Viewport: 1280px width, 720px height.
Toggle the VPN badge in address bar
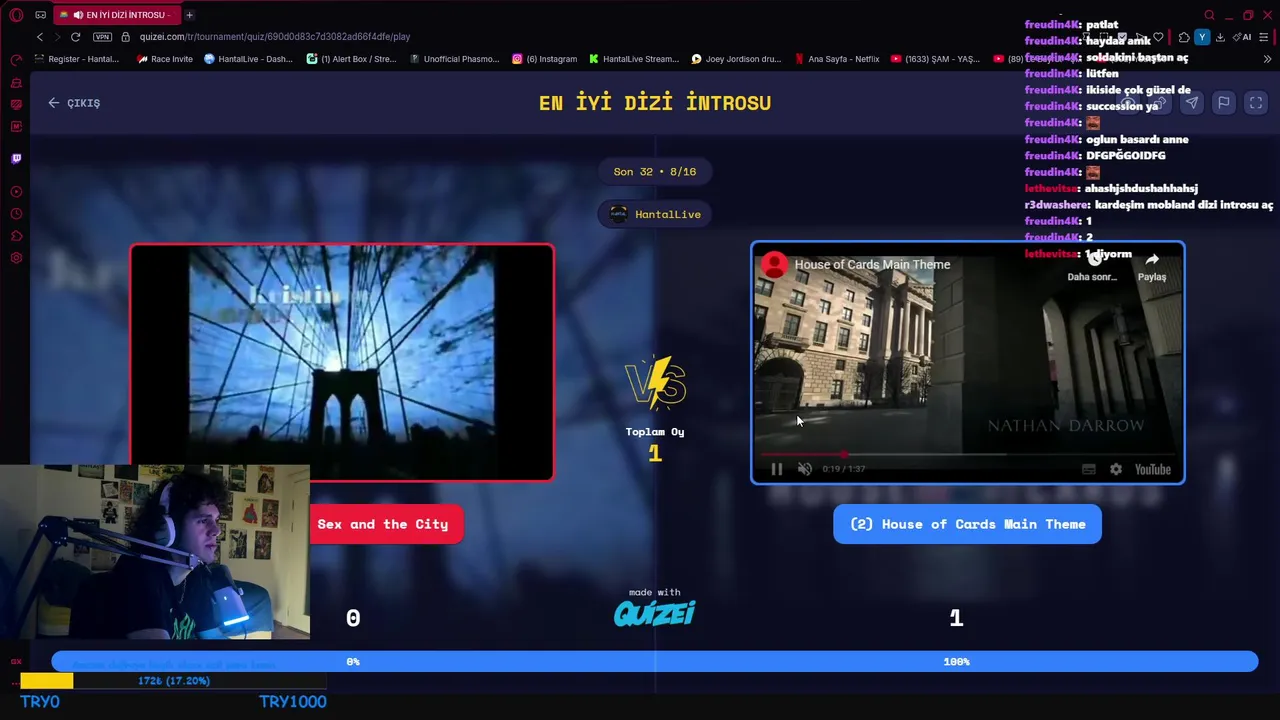(x=102, y=37)
